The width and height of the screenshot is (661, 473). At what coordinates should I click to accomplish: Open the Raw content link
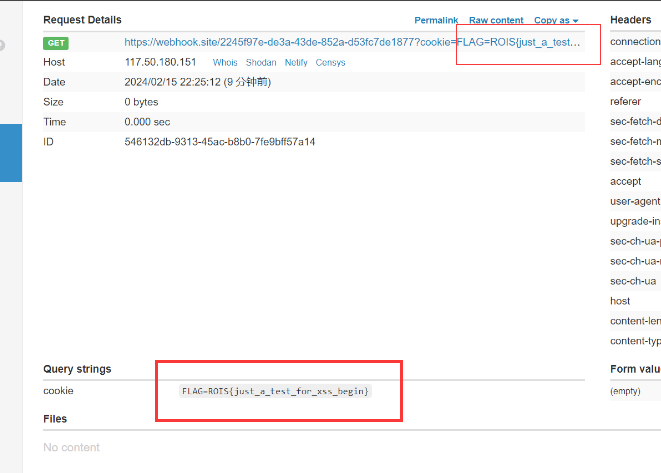(x=496, y=20)
